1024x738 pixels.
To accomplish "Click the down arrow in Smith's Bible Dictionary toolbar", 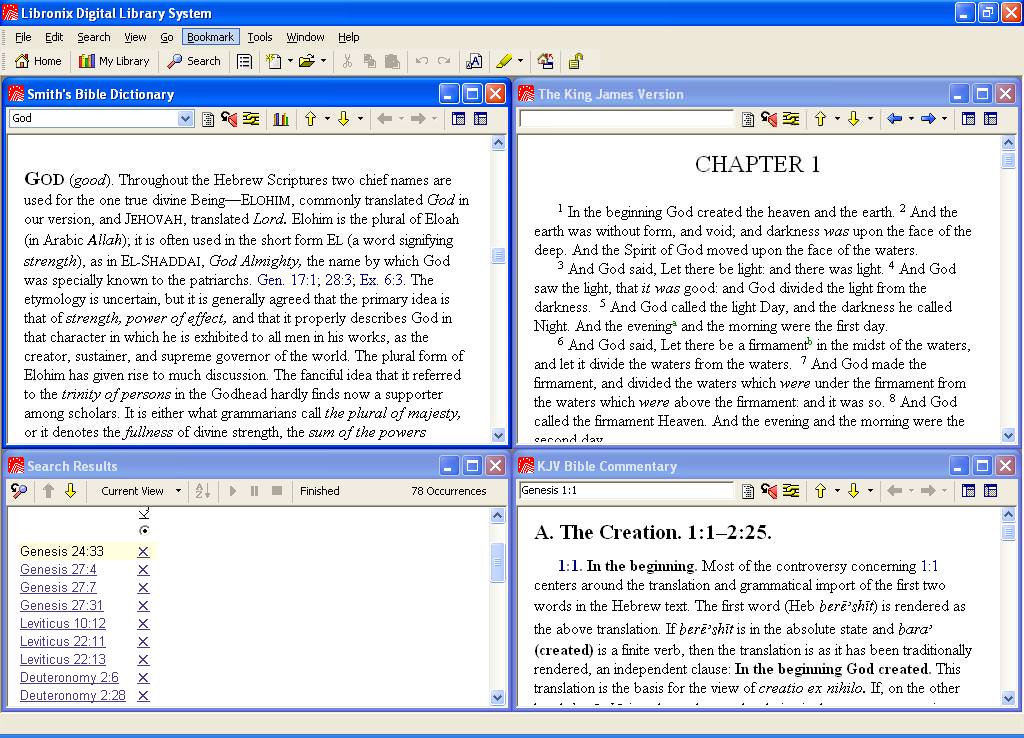I will [x=344, y=119].
